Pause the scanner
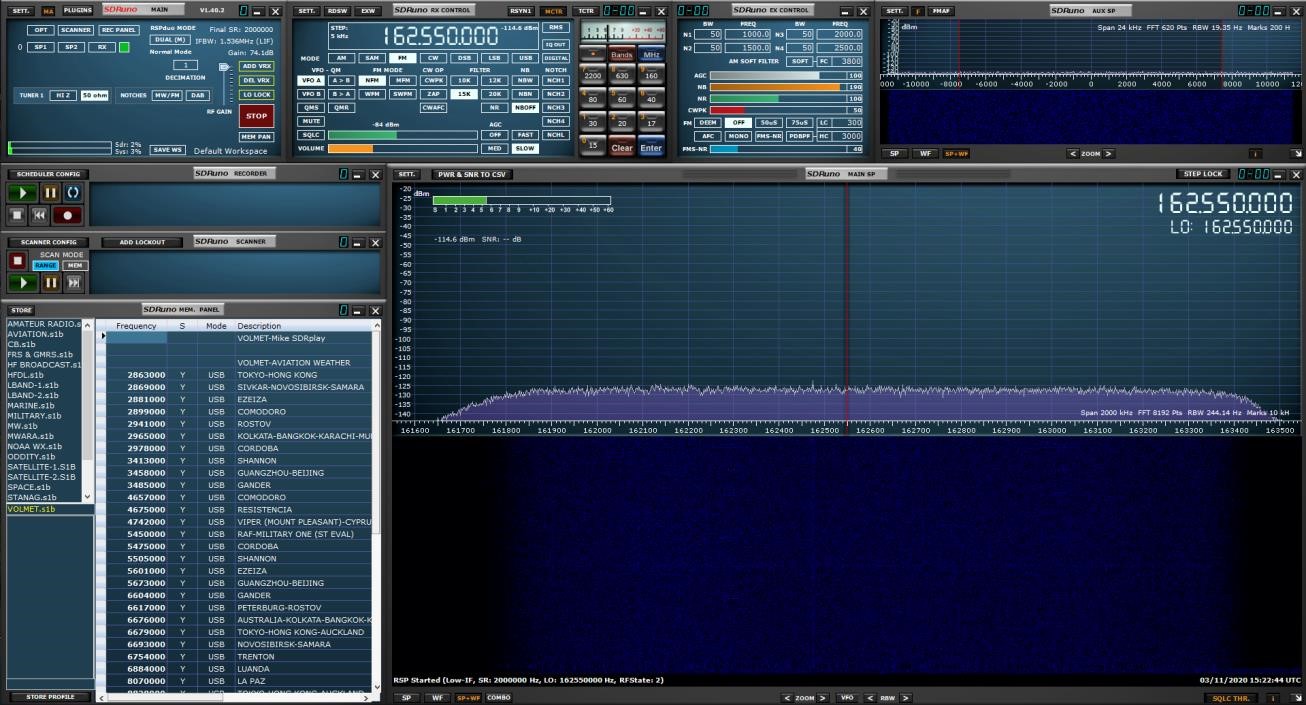 (x=50, y=283)
